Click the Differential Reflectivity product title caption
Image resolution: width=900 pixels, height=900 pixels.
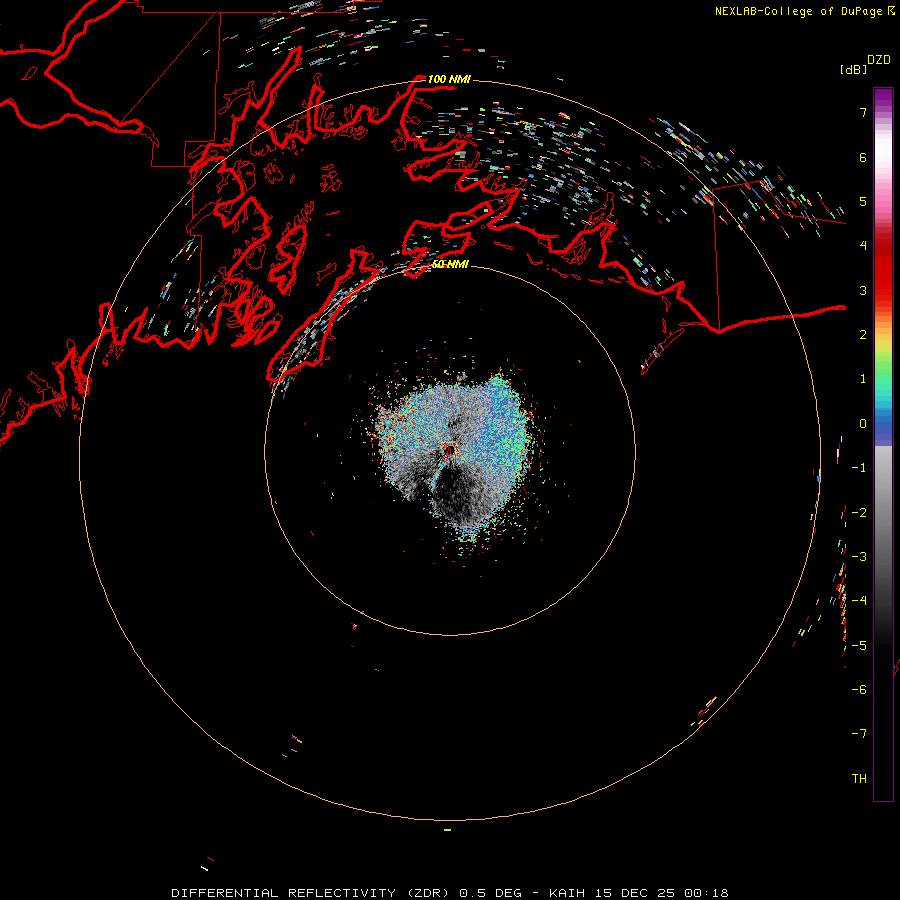point(449,893)
